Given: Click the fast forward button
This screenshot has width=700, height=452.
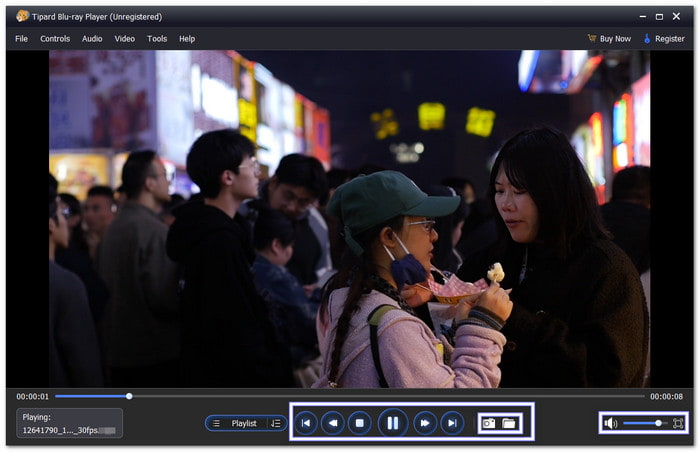Looking at the screenshot, I should point(424,423).
